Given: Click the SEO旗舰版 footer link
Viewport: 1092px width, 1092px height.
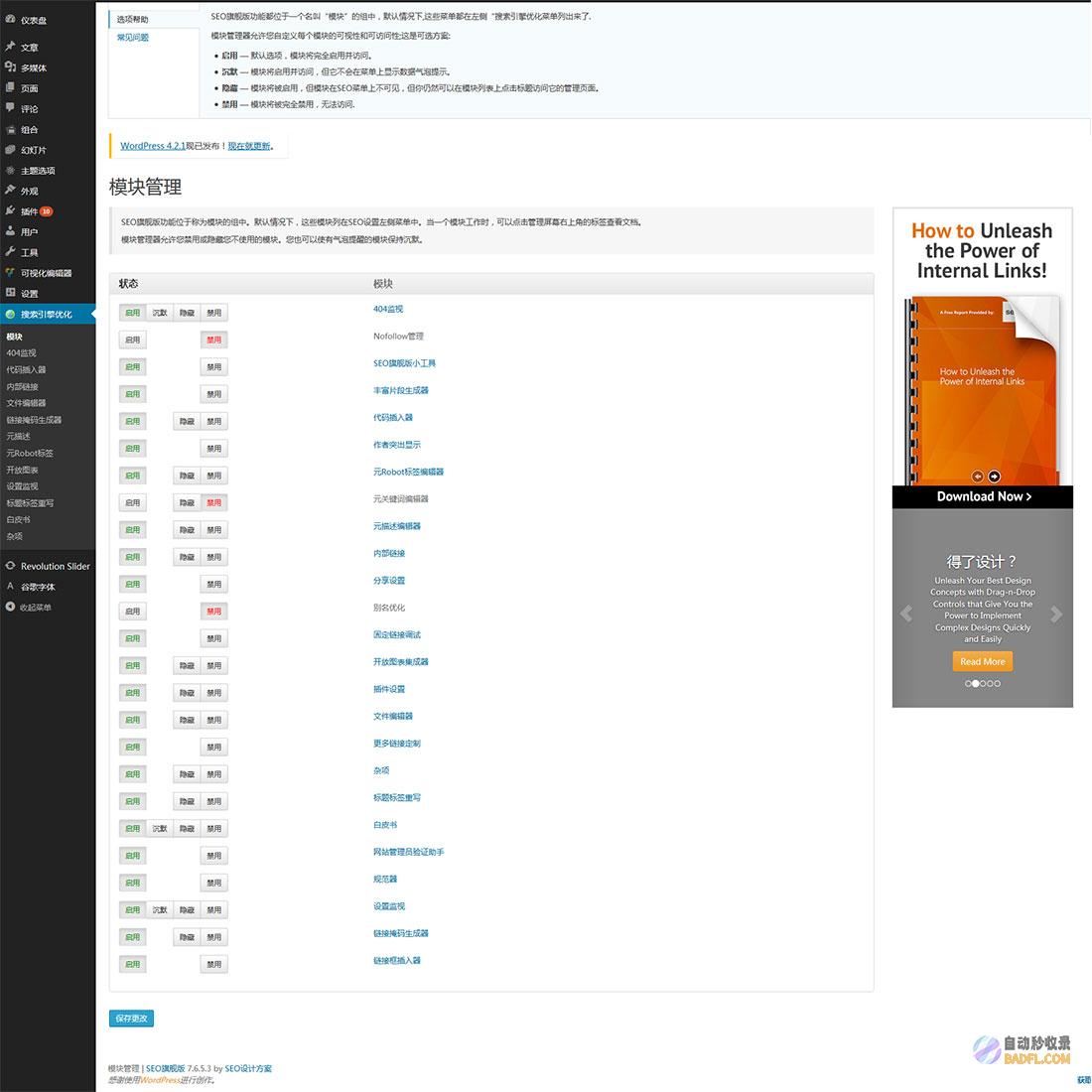Looking at the screenshot, I should 165,1068.
